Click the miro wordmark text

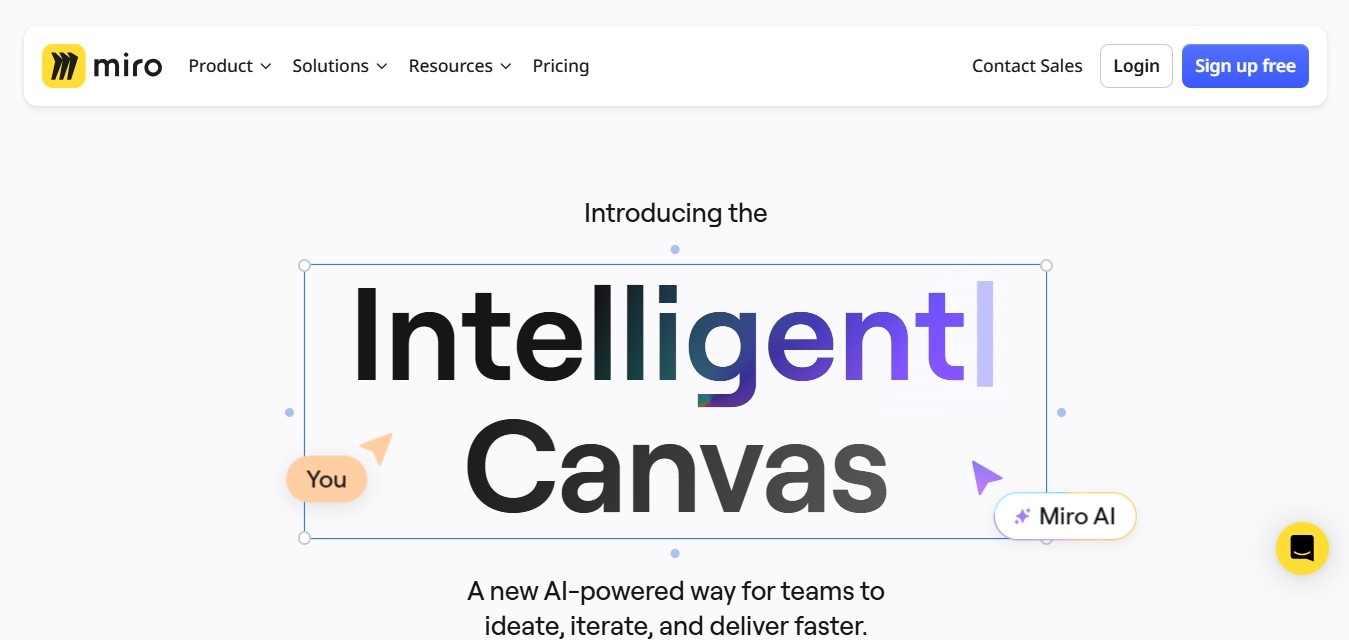(128, 67)
